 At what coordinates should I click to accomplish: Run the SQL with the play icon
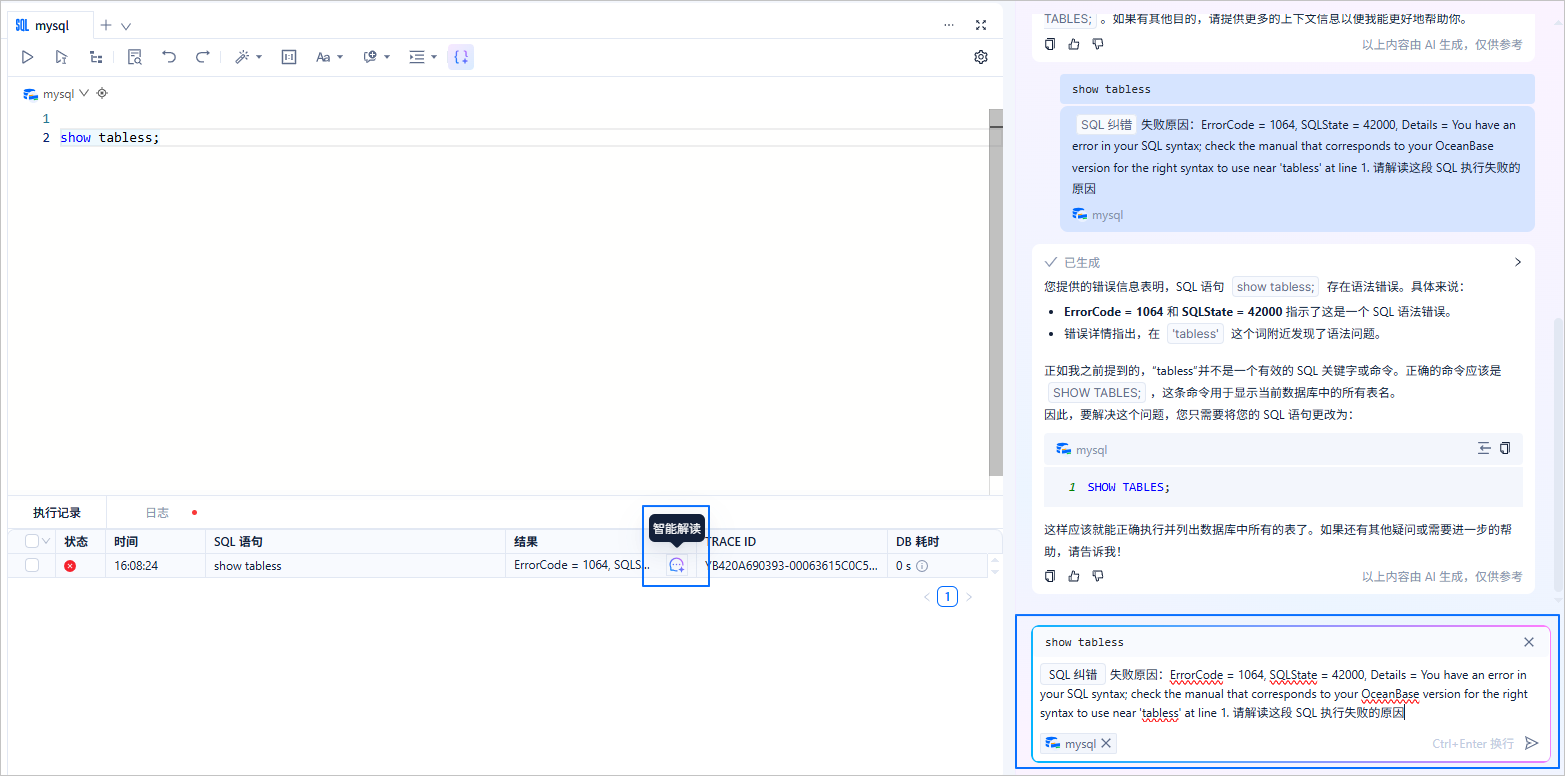(28, 57)
